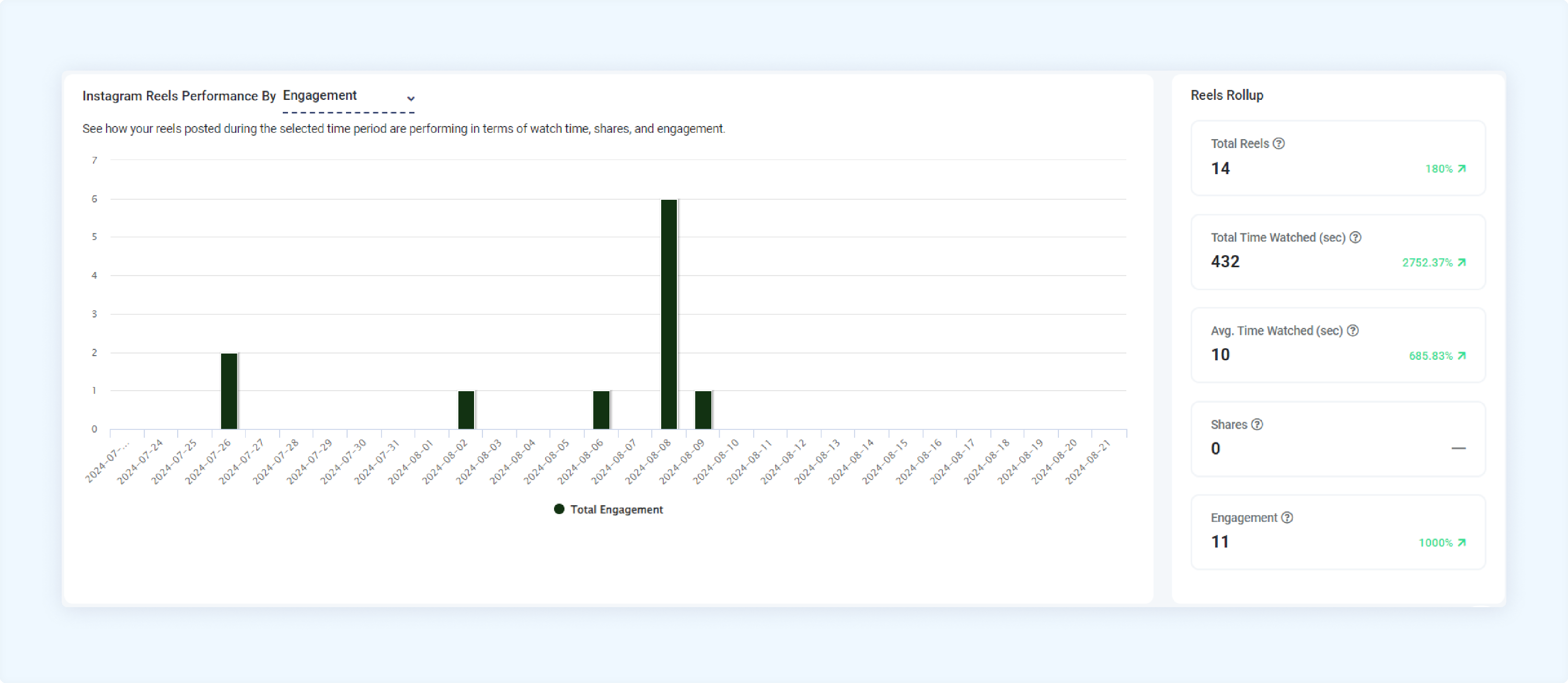This screenshot has width=1568, height=683.
Task: Click the 1000% change text
Action: (1436, 543)
